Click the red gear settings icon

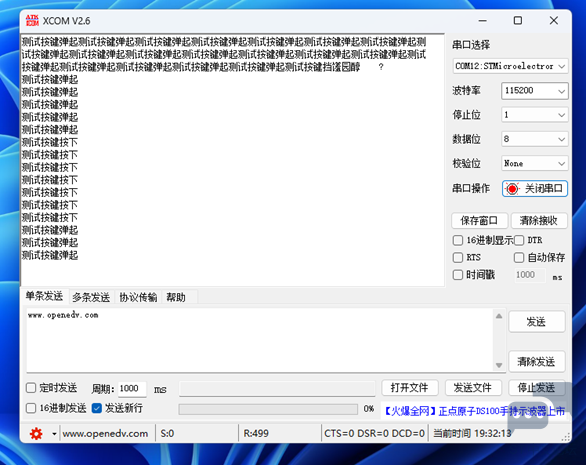(36, 434)
